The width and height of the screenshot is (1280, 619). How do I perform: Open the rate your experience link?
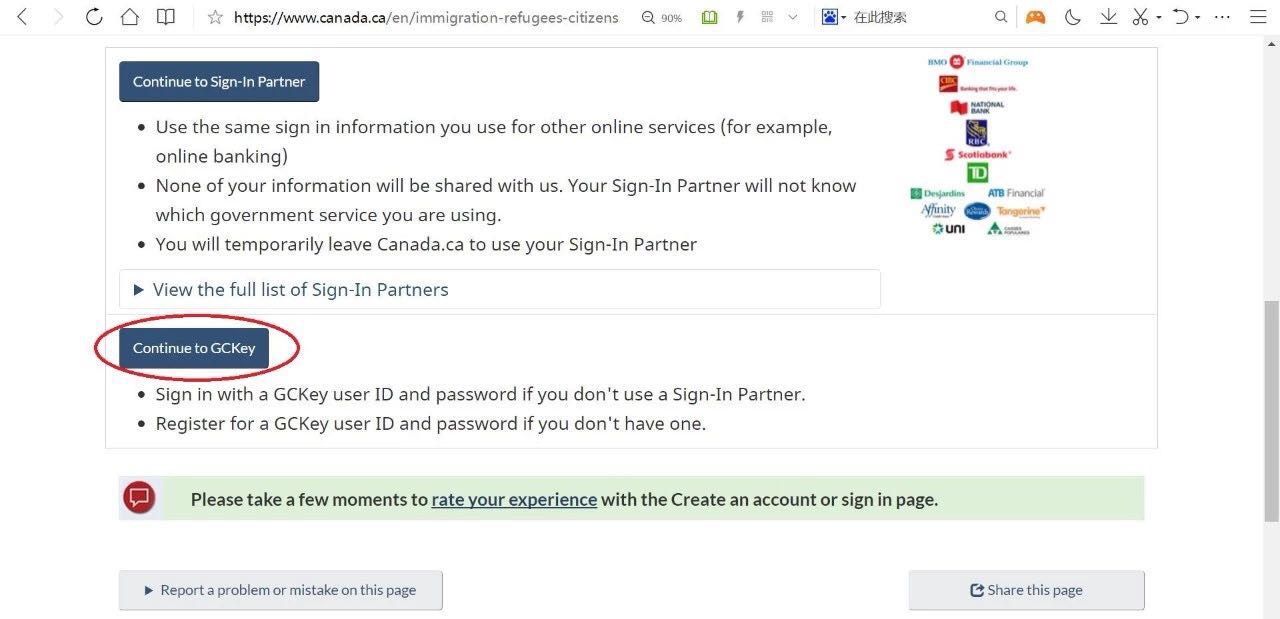tap(514, 499)
